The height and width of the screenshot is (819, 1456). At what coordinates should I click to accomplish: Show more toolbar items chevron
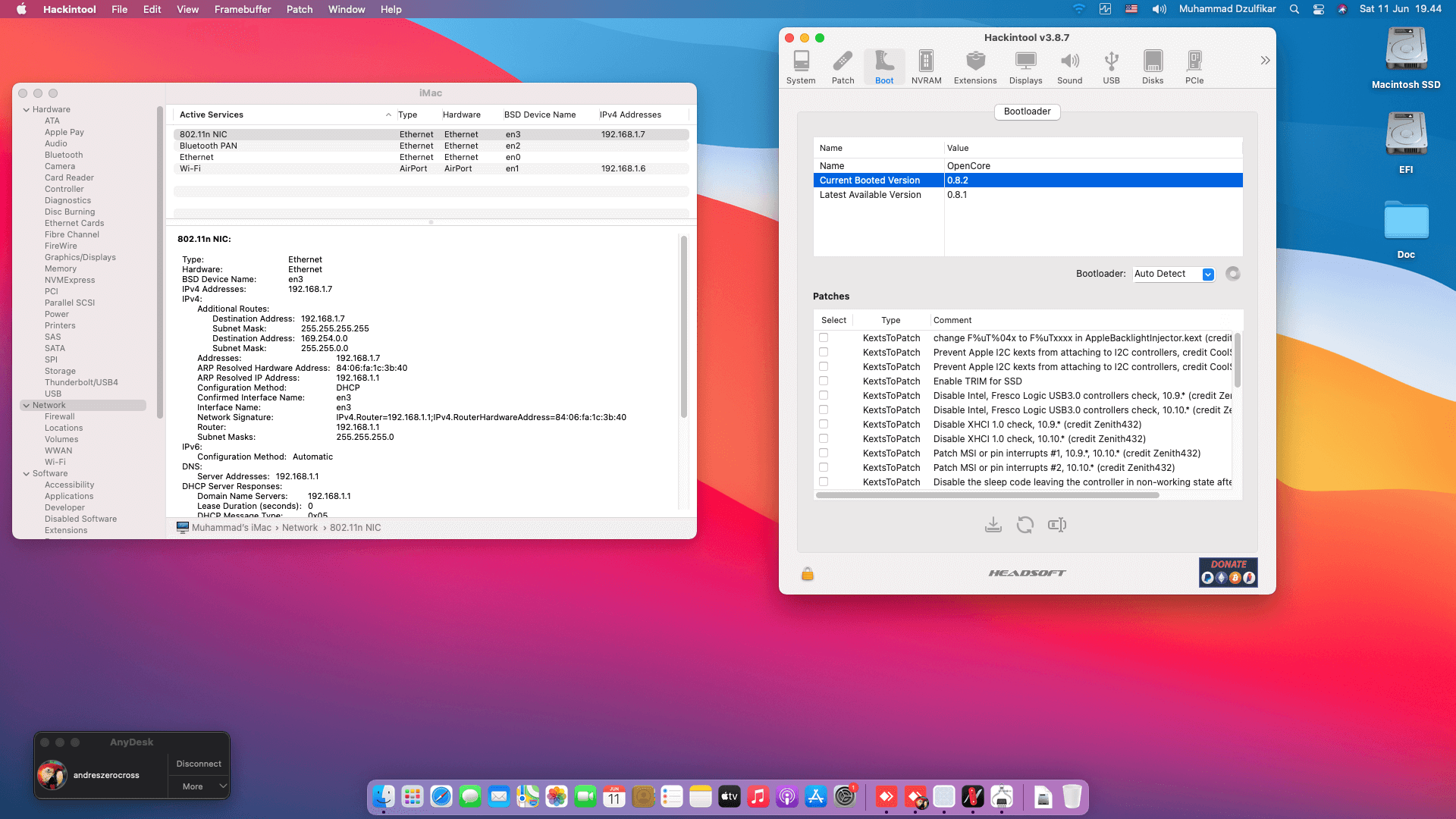coord(1265,61)
